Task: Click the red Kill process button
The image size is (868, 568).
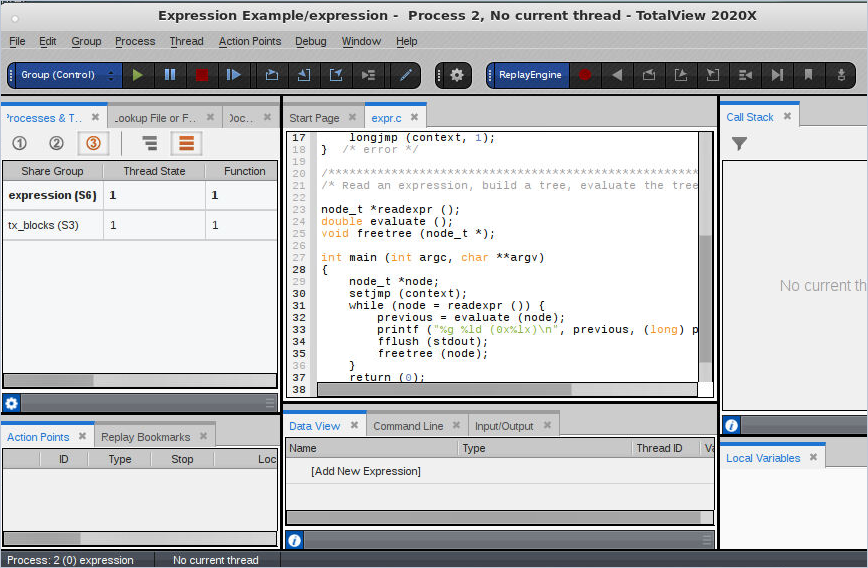Action: pos(201,75)
